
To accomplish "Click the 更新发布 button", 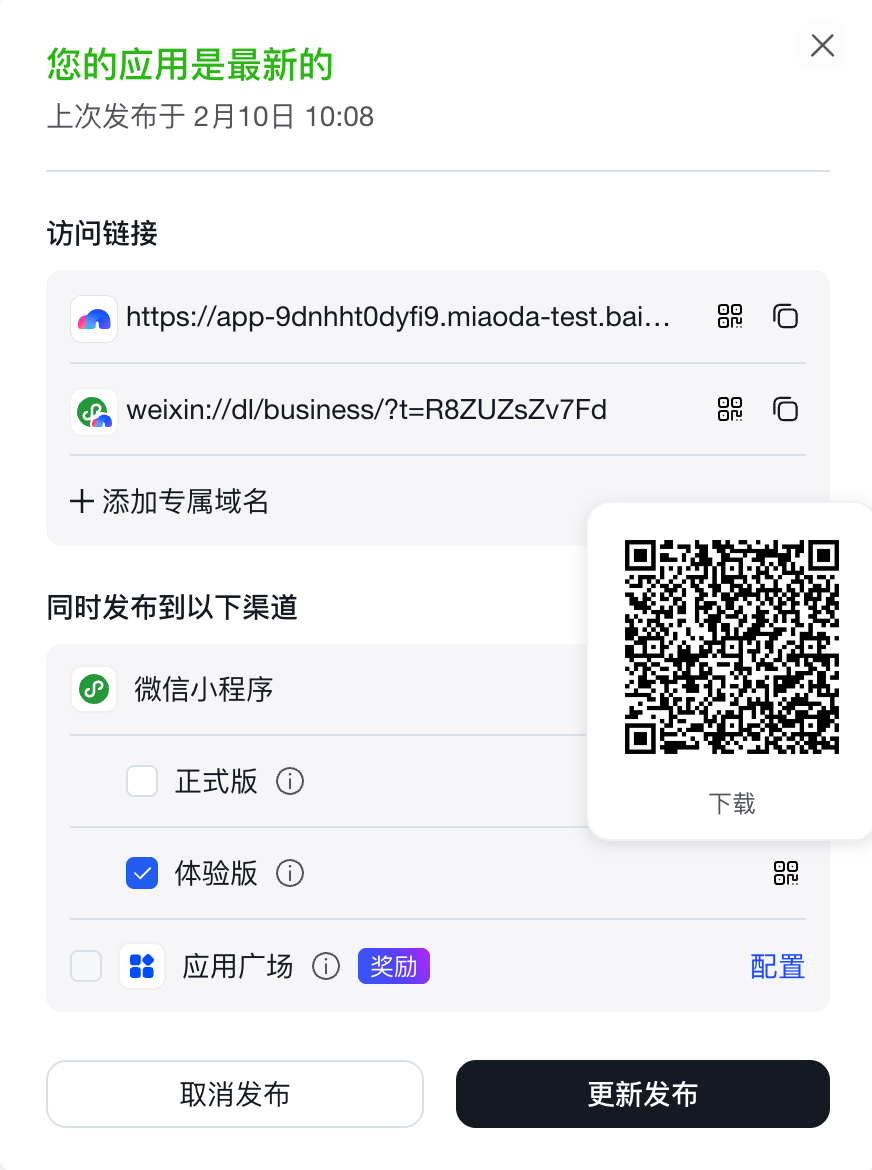I will 643,1094.
